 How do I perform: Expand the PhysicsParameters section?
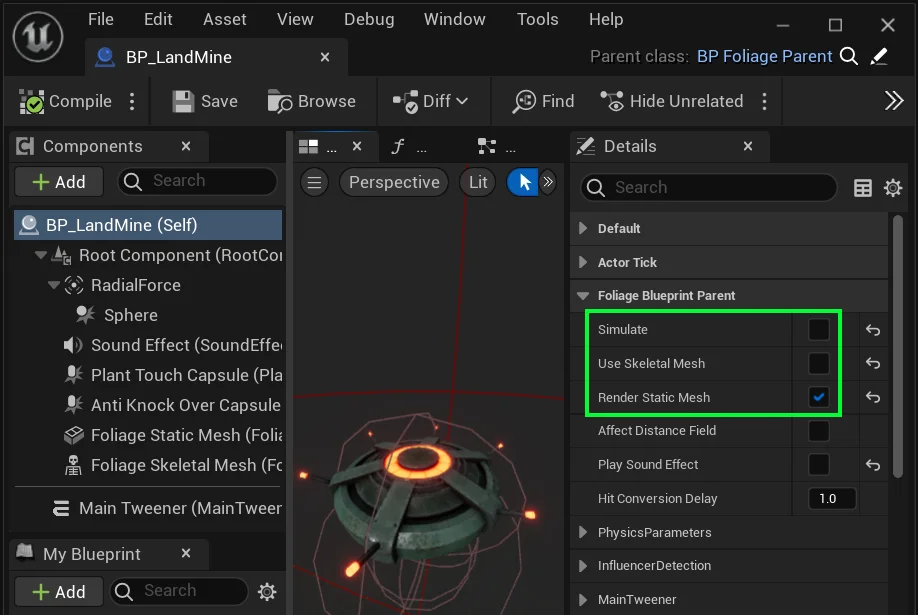click(x=583, y=533)
